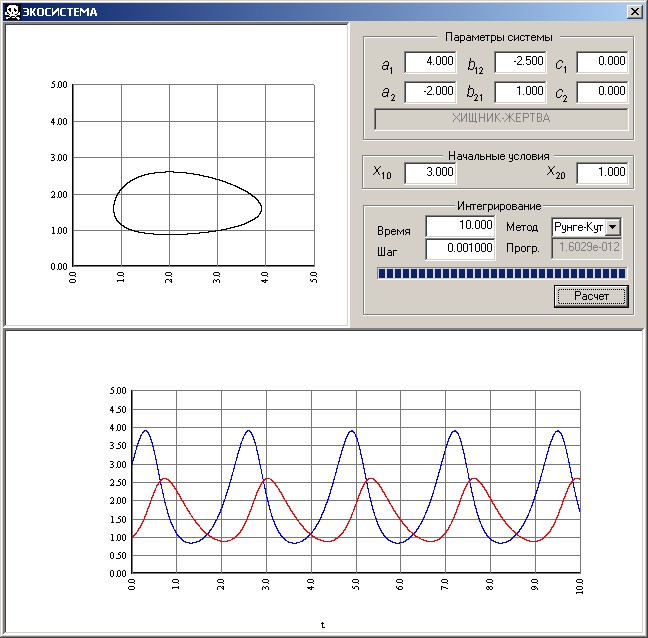Click the Шаг field showing 0.001000
This screenshot has height=638, width=648.
(x=460, y=249)
